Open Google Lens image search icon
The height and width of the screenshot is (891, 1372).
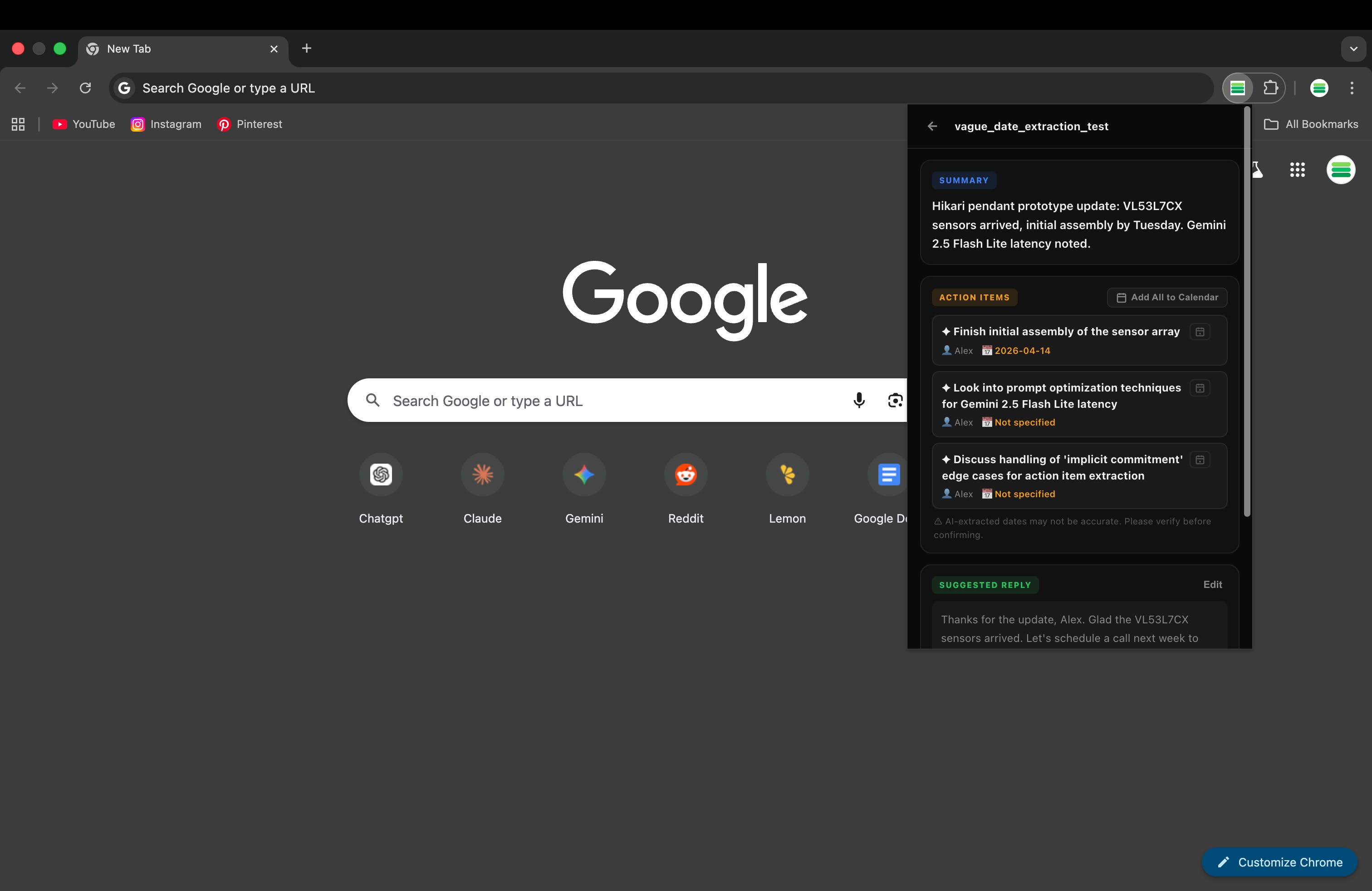pos(894,400)
